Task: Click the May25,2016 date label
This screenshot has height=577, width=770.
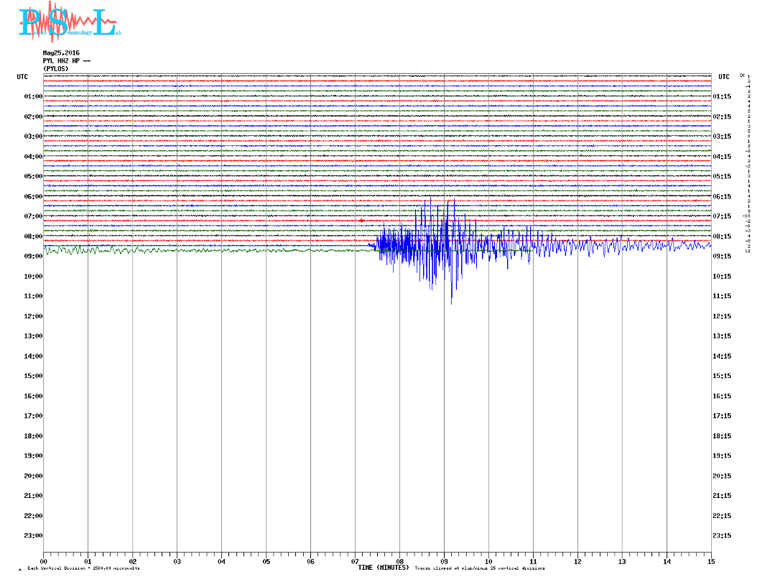Action: click(x=61, y=53)
